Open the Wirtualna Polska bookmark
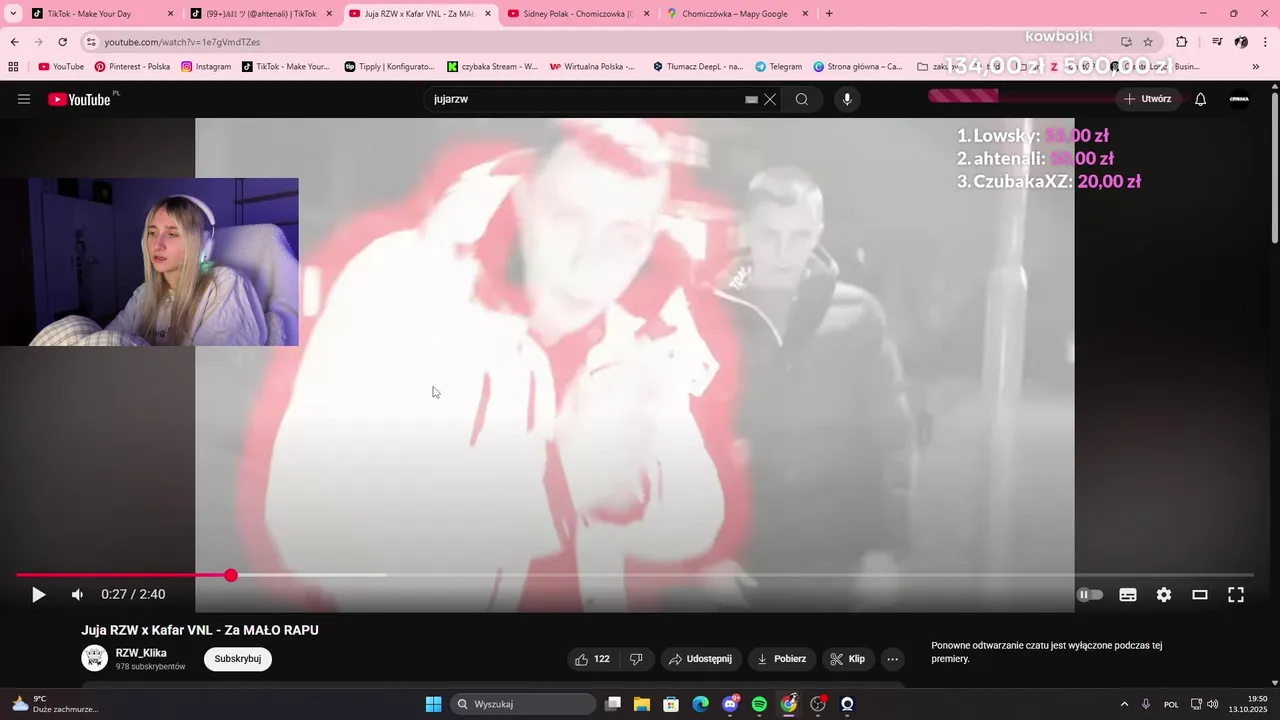The image size is (1280, 720). [592, 67]
